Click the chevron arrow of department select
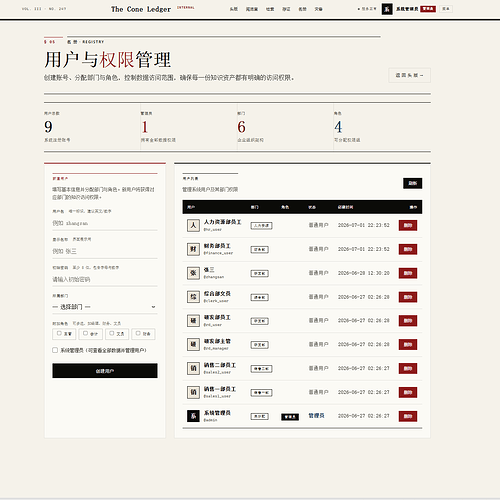 tap(153, 307)
